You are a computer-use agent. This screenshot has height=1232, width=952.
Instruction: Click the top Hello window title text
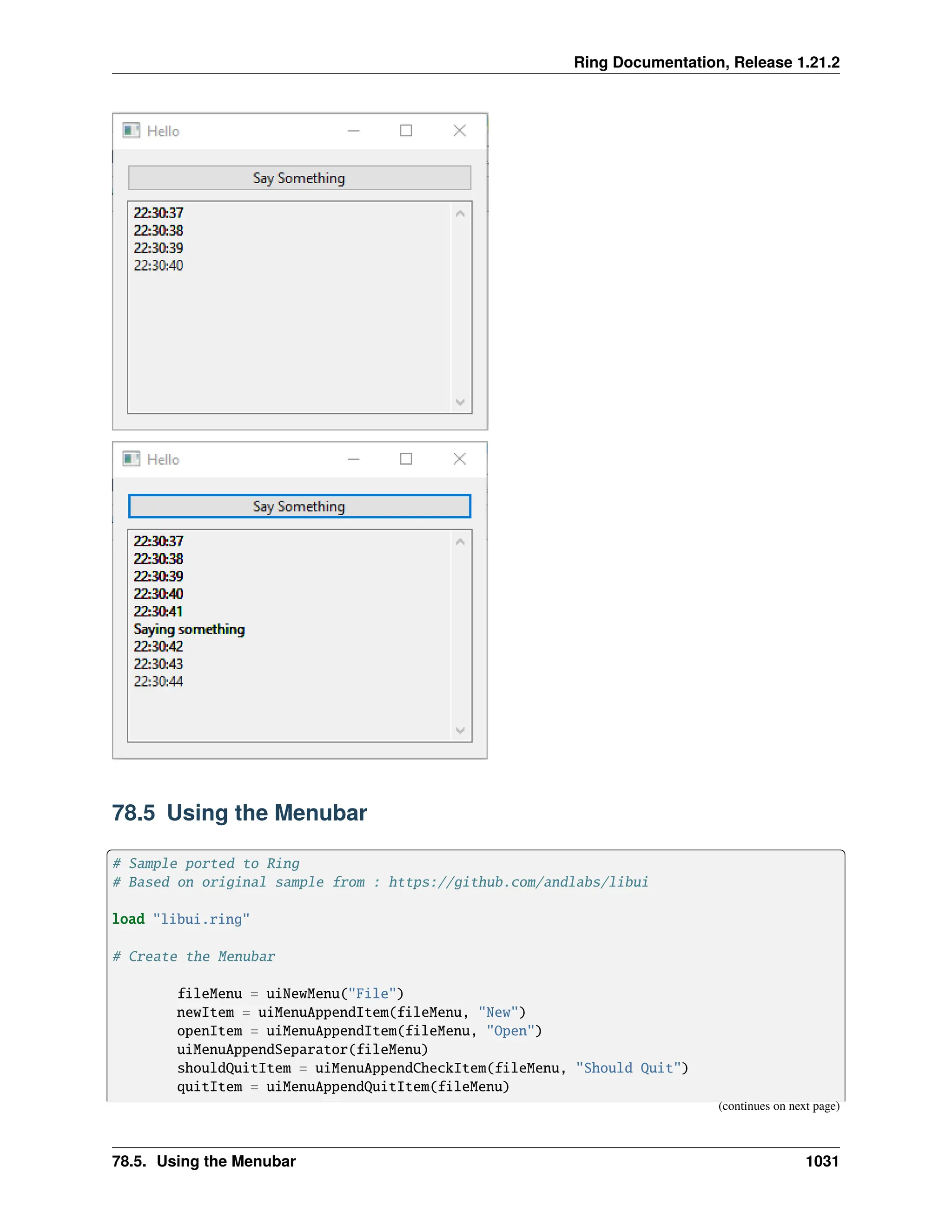(163, 132)
